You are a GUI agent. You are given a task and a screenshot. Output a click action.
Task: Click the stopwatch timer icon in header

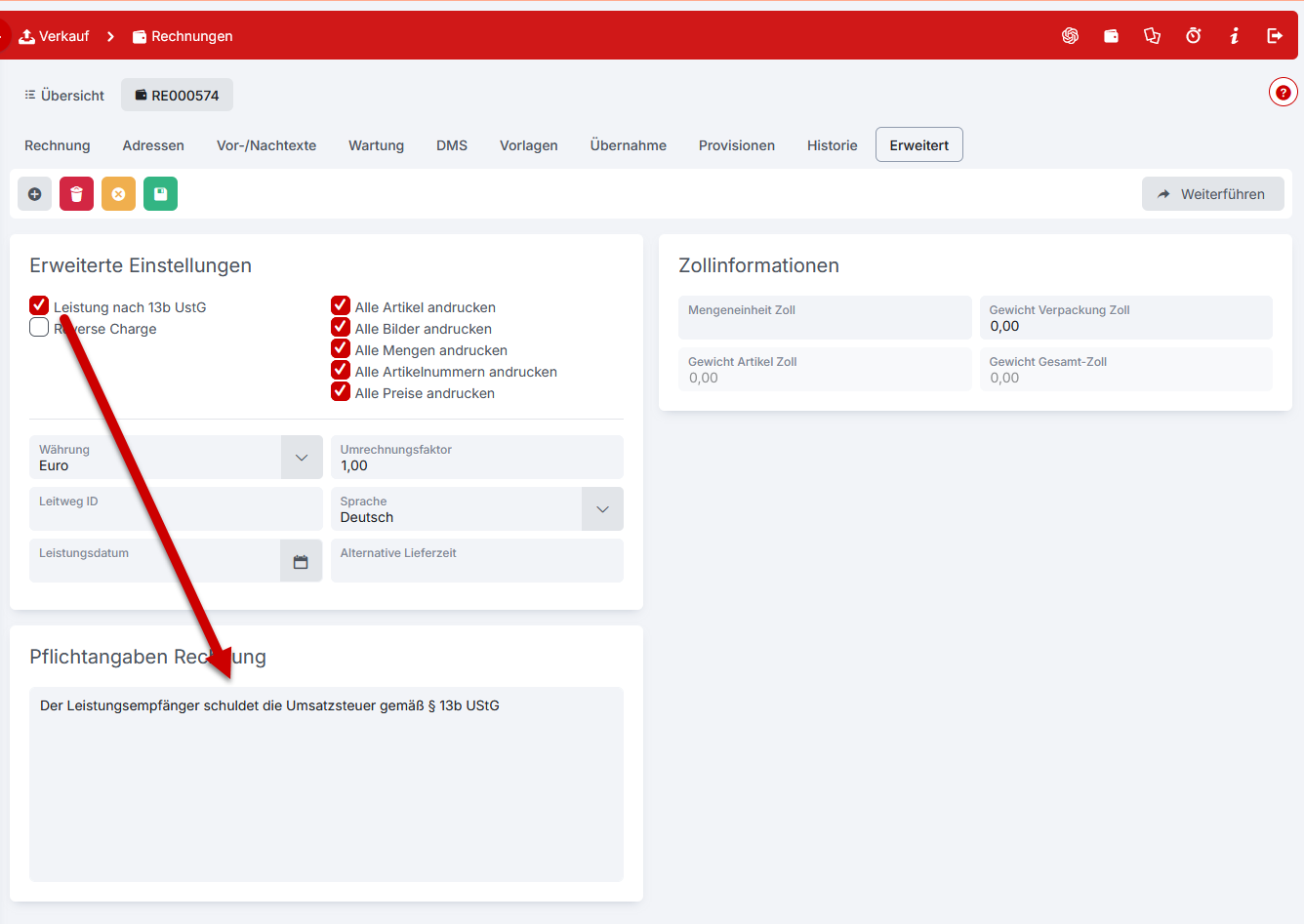click(x=1193, y=36)
